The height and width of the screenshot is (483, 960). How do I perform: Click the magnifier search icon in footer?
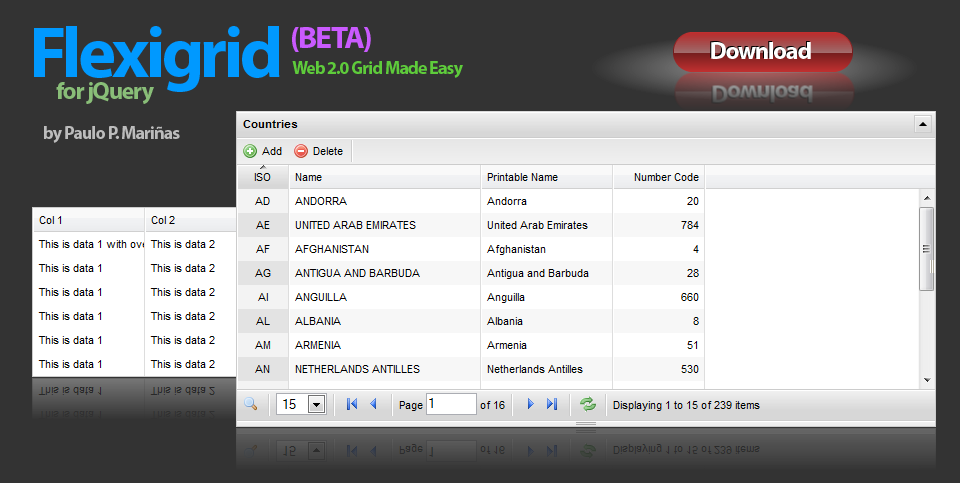click(x=250, y=404)
